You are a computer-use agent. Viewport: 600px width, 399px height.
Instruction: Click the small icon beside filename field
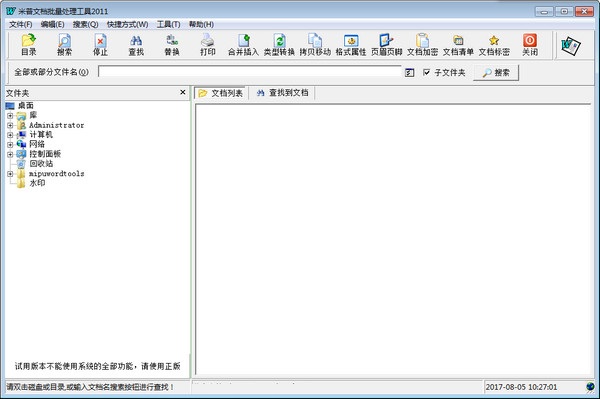coord(409,72)
